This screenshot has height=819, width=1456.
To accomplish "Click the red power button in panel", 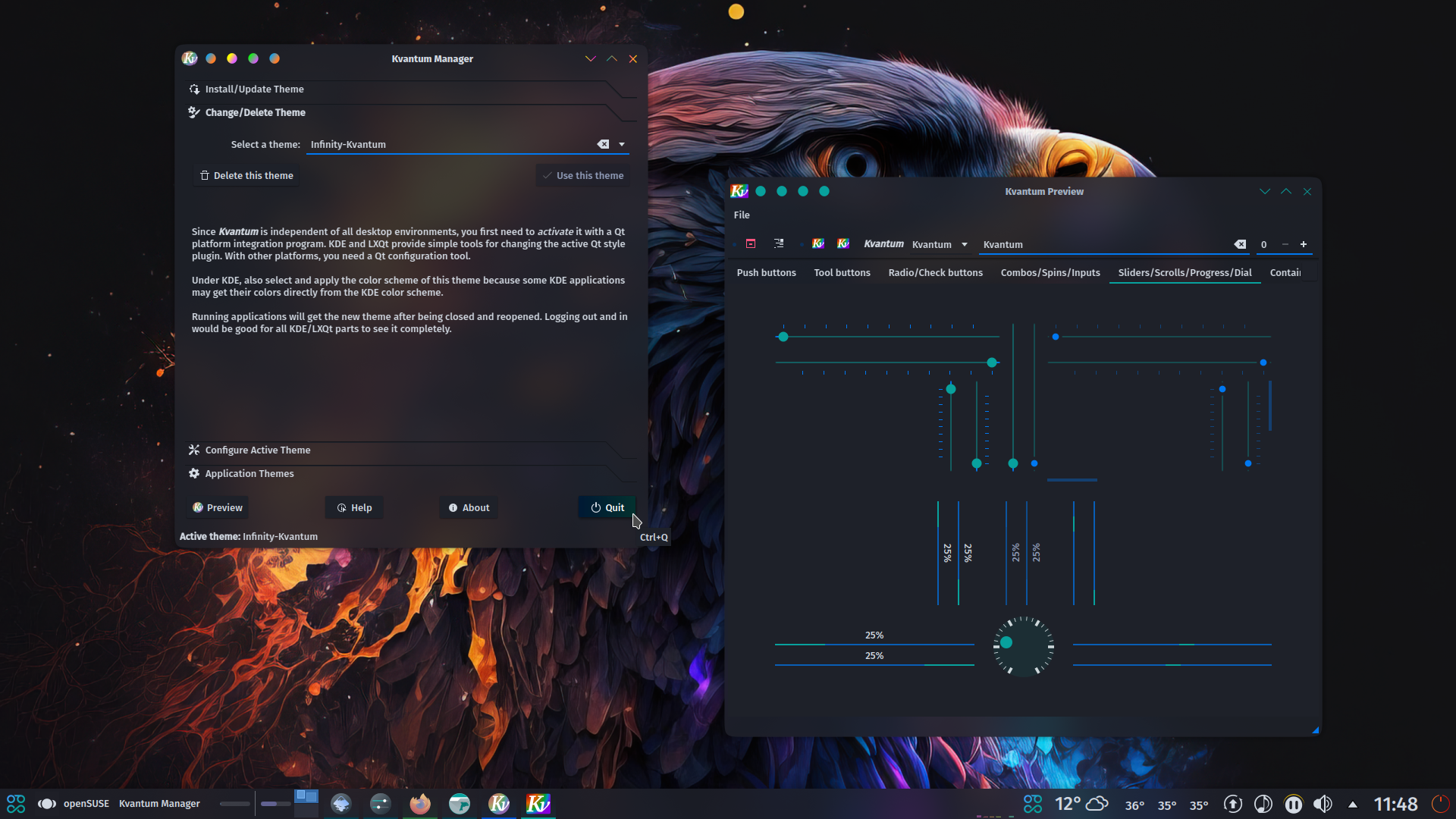I will pos(1440,804).
